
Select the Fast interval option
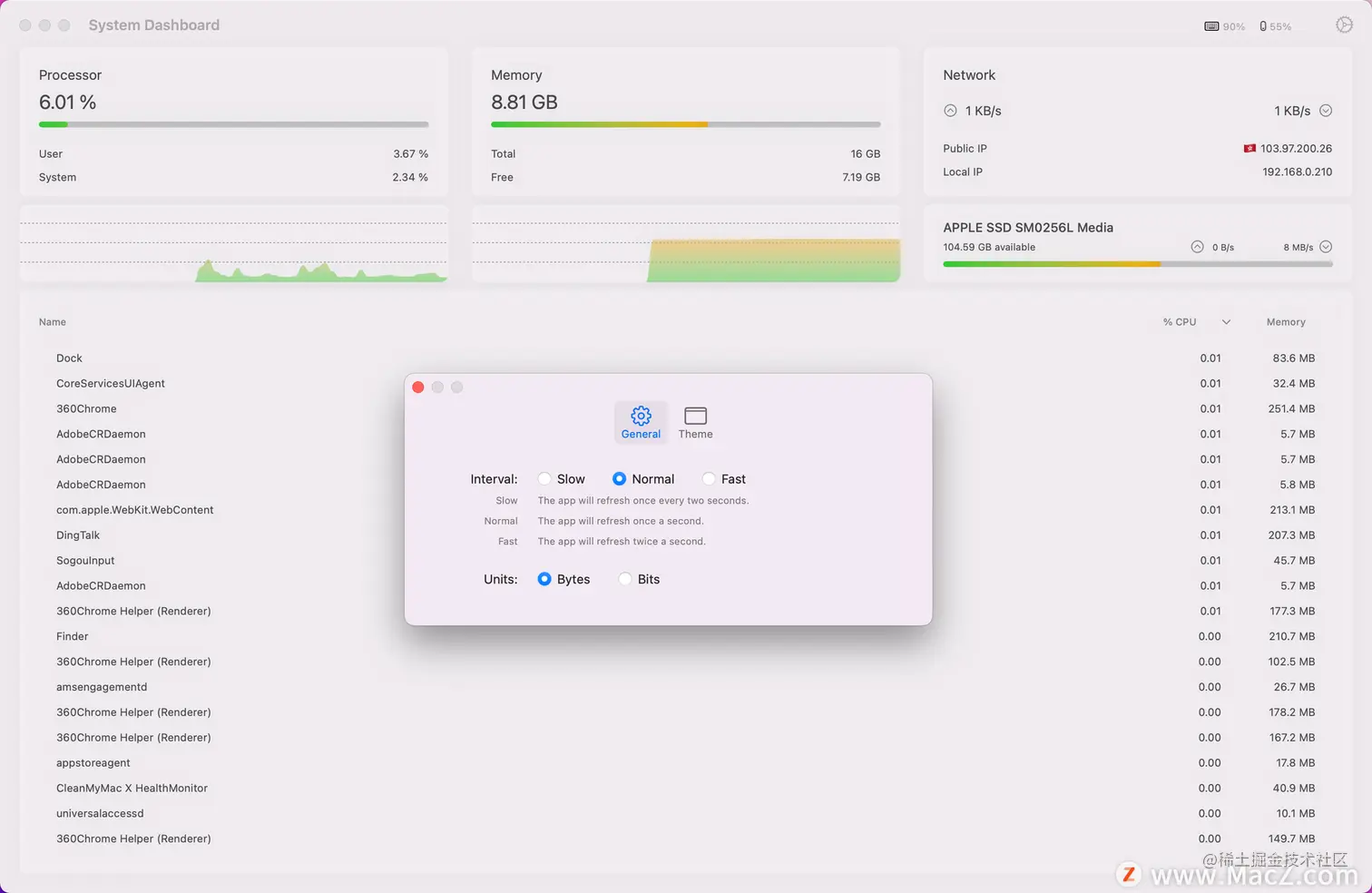(709, 479)
